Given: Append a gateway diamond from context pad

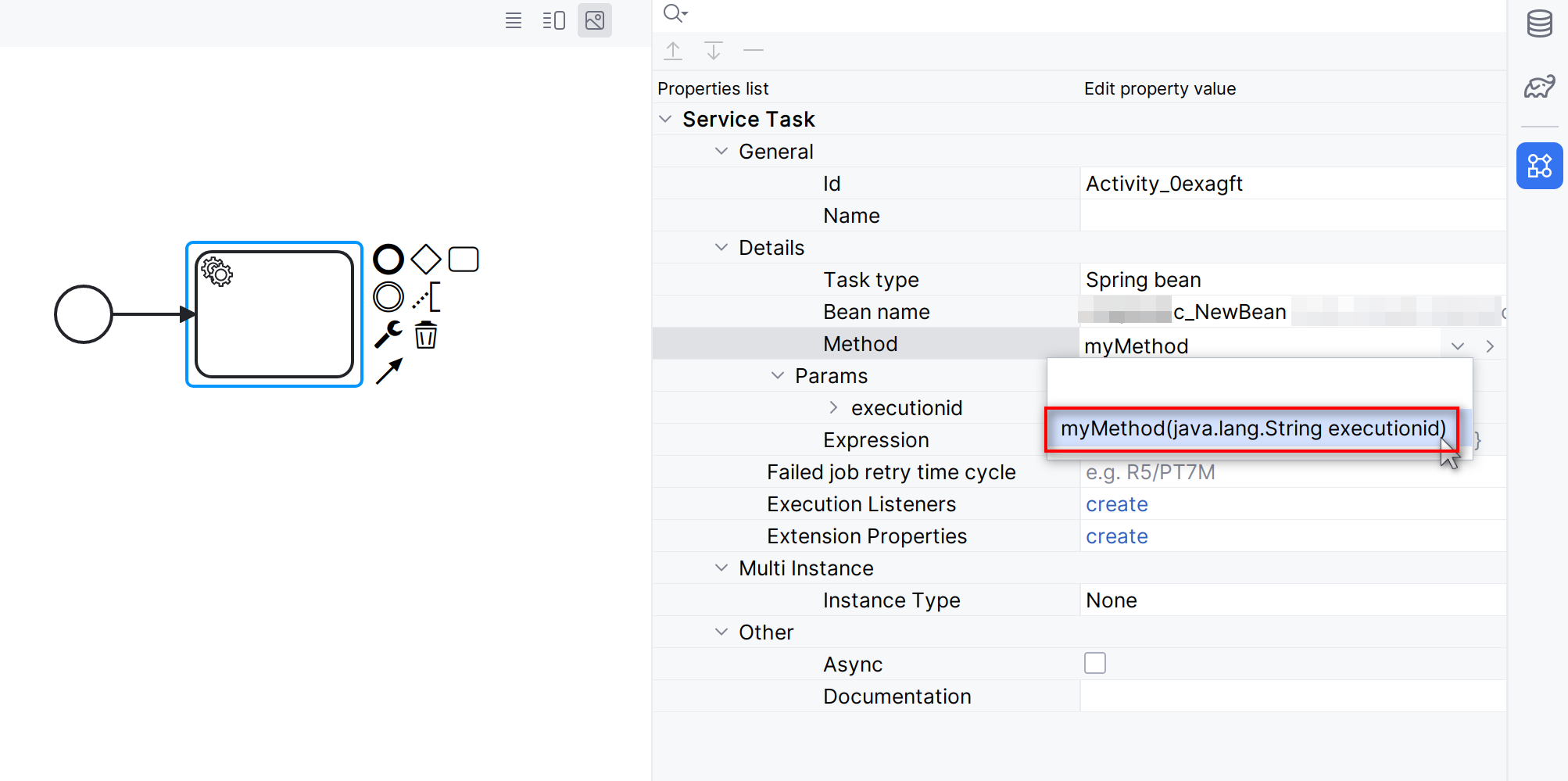Looking at the screenshot, I should (x=426, y=260).
